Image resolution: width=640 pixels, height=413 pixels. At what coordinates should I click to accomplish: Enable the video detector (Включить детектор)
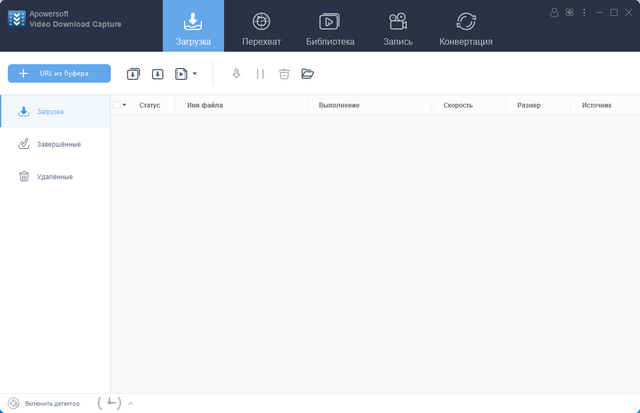(x=43, y=403)
